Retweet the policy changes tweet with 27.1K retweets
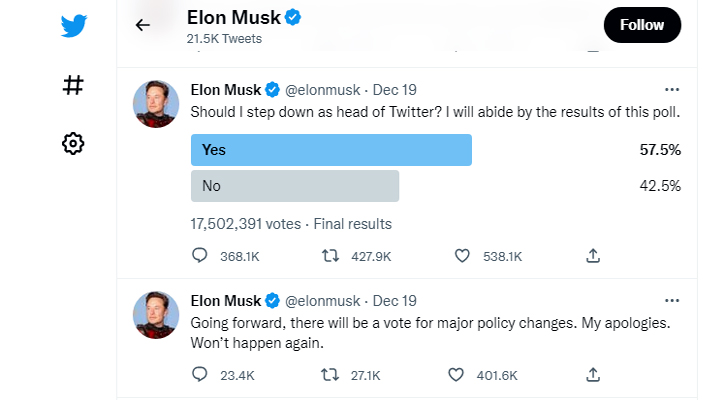Image resolution: width=725 pixels, height=400 pixels. pos(330,375)
